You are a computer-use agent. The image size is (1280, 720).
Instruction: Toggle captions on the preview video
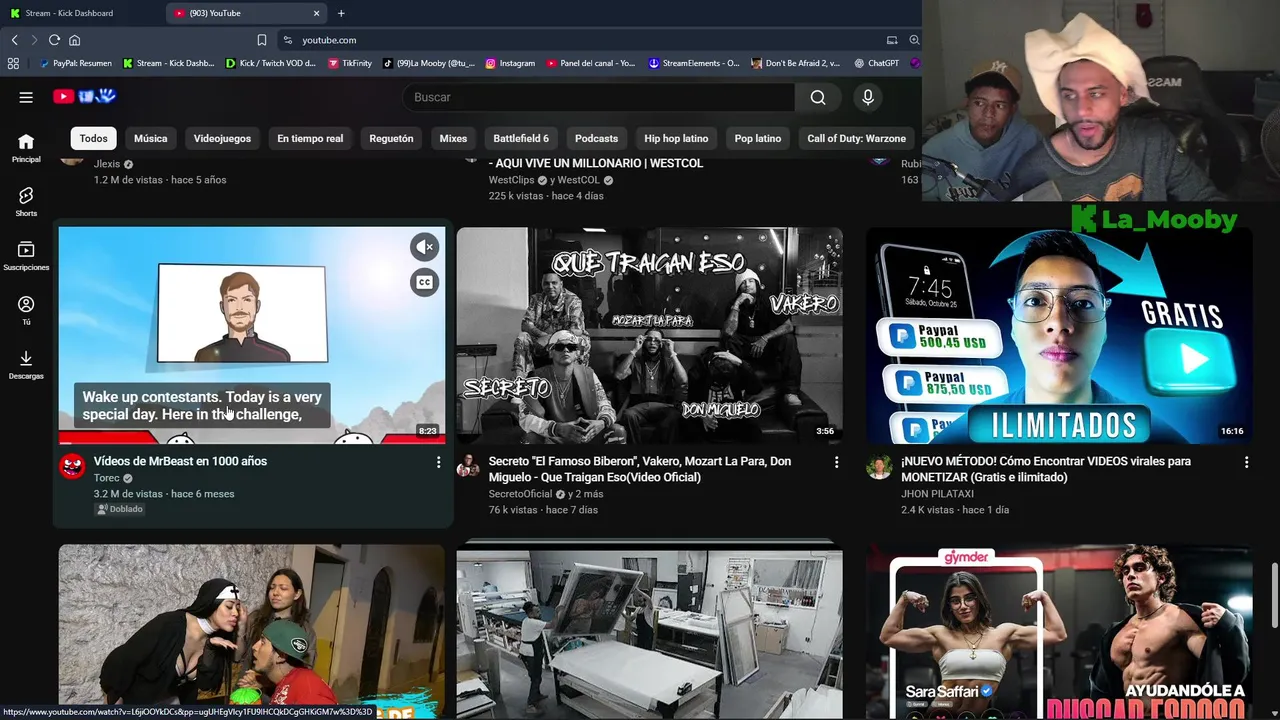[x=425, y=283]
